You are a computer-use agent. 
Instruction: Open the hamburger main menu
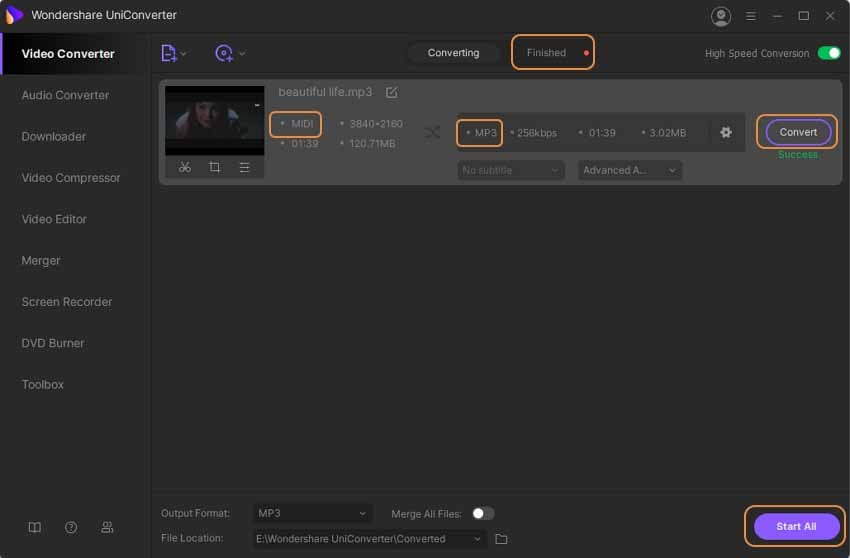[x=751, y=16]
